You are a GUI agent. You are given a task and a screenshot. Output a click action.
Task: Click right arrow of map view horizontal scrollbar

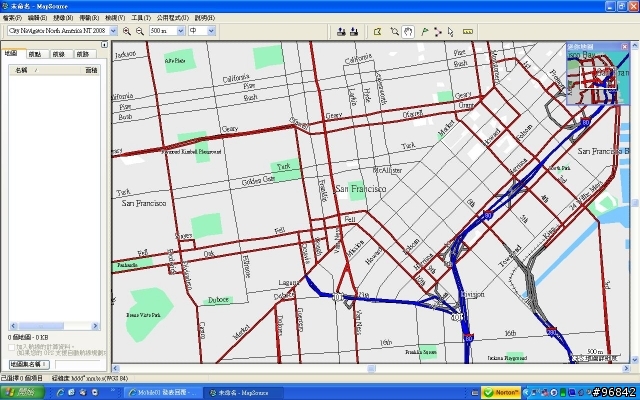pyautogui.click(x=627, y=368)
